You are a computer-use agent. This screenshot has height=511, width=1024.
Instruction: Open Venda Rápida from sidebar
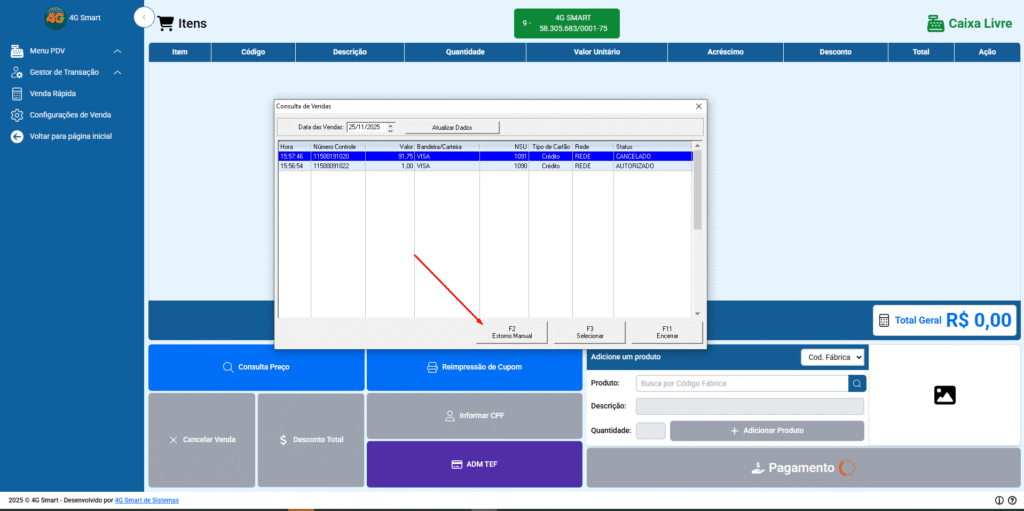pos(52,93)
